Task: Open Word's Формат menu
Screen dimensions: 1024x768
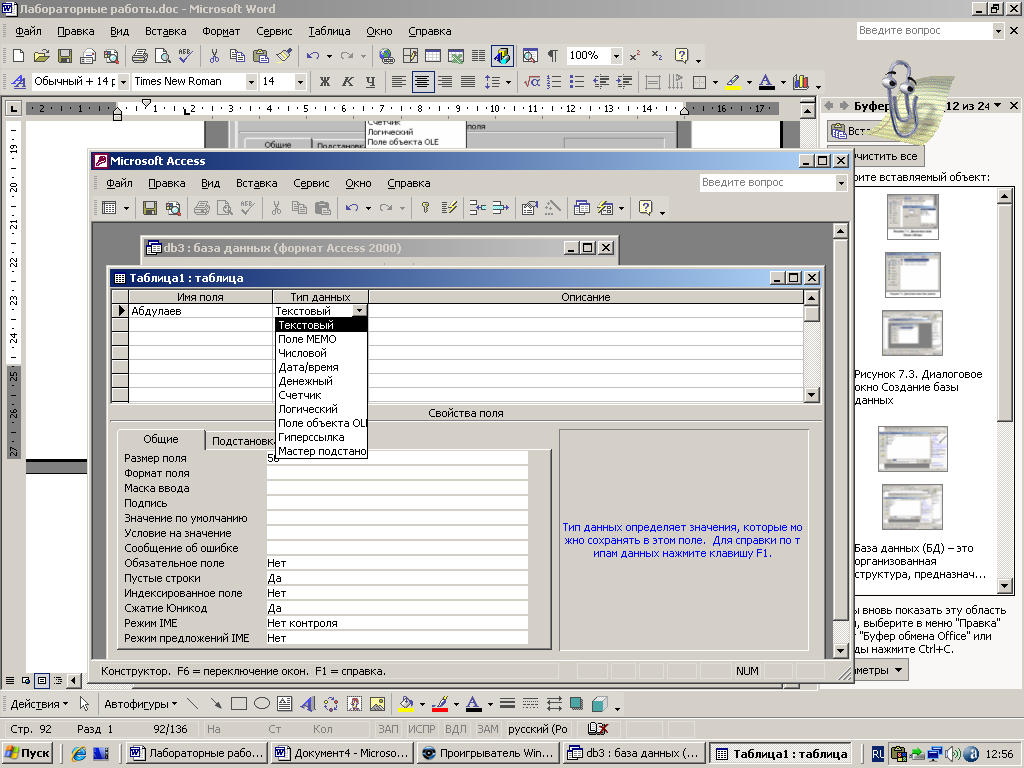Action: (221, 31)
